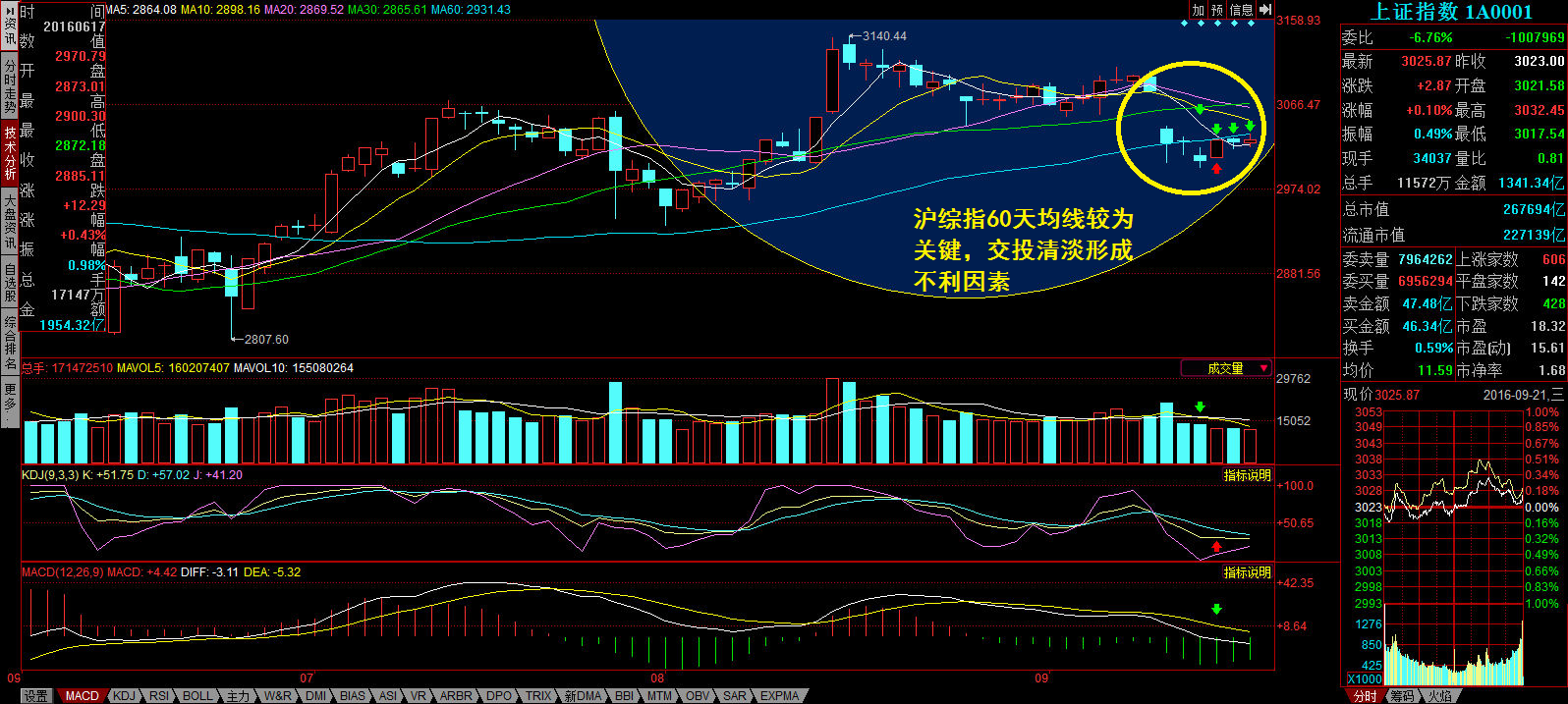Click the X1000 volume scale label

tap(1364, 678)
